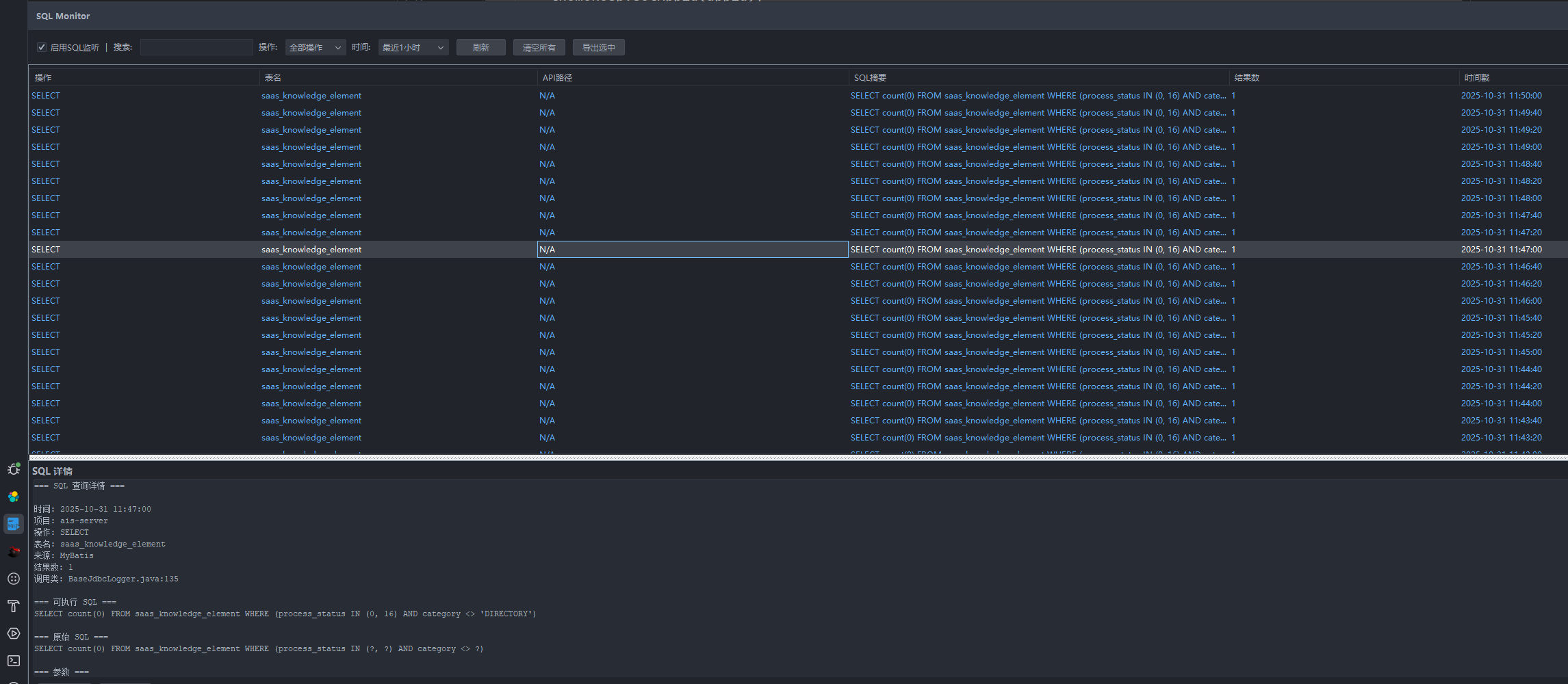This screenshot has height=684, width=1568.
Task: Click the plugin circle icon in sidebar
Action: click(13, 579)
